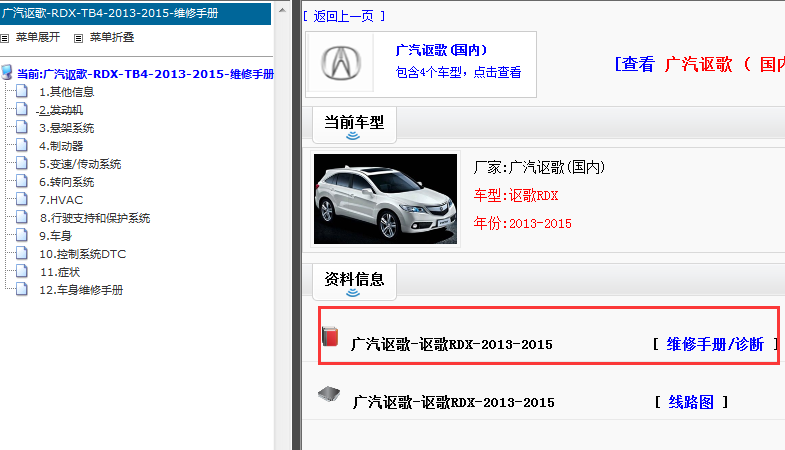The width and height of the screenshot is (785, 450).
Task: Open the 7.HVAC section
Action: point(61,200)
